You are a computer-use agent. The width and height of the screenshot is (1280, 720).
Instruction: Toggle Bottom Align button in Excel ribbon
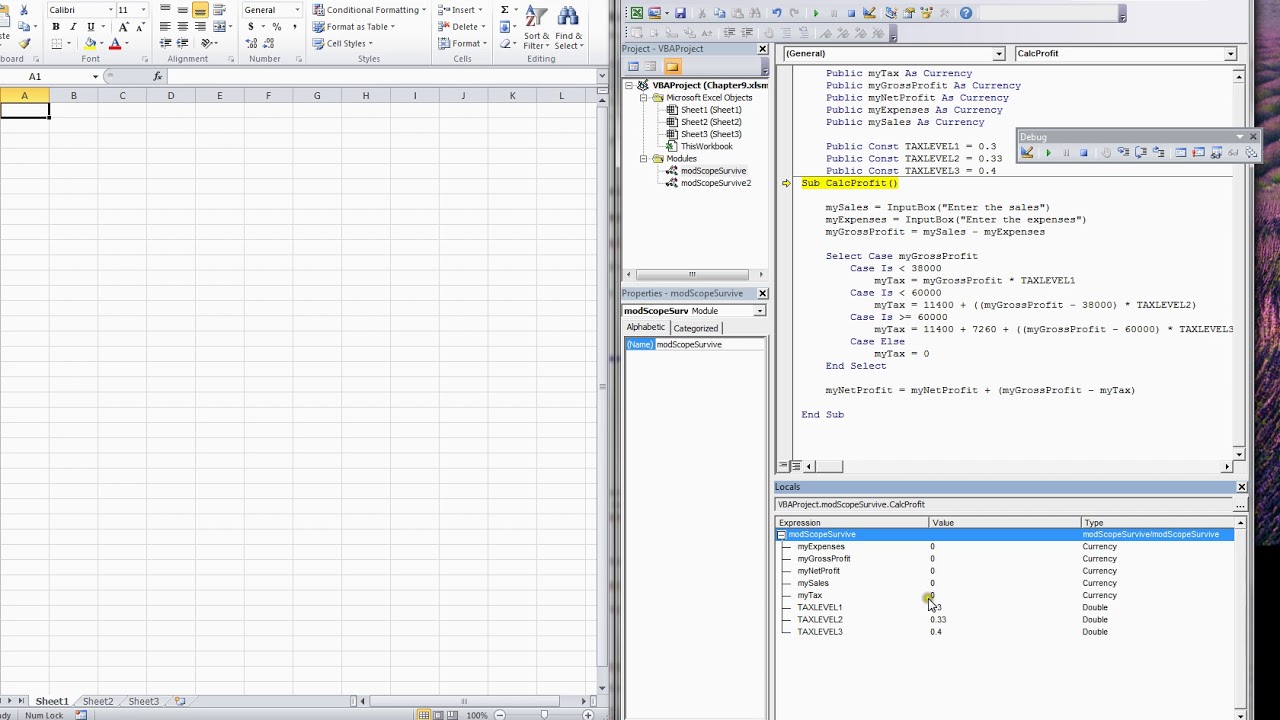[200, 9]
